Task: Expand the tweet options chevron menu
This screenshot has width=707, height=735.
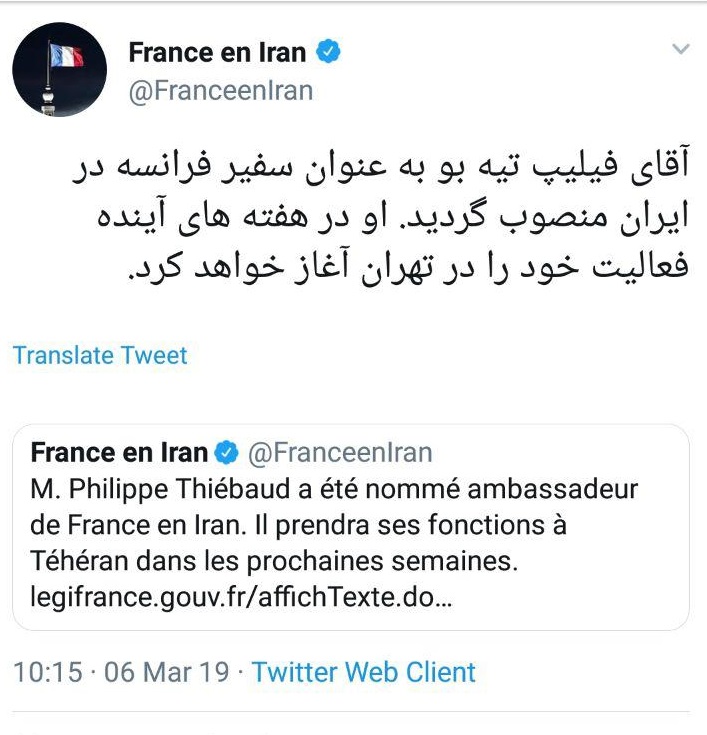Action: (680, 49)
